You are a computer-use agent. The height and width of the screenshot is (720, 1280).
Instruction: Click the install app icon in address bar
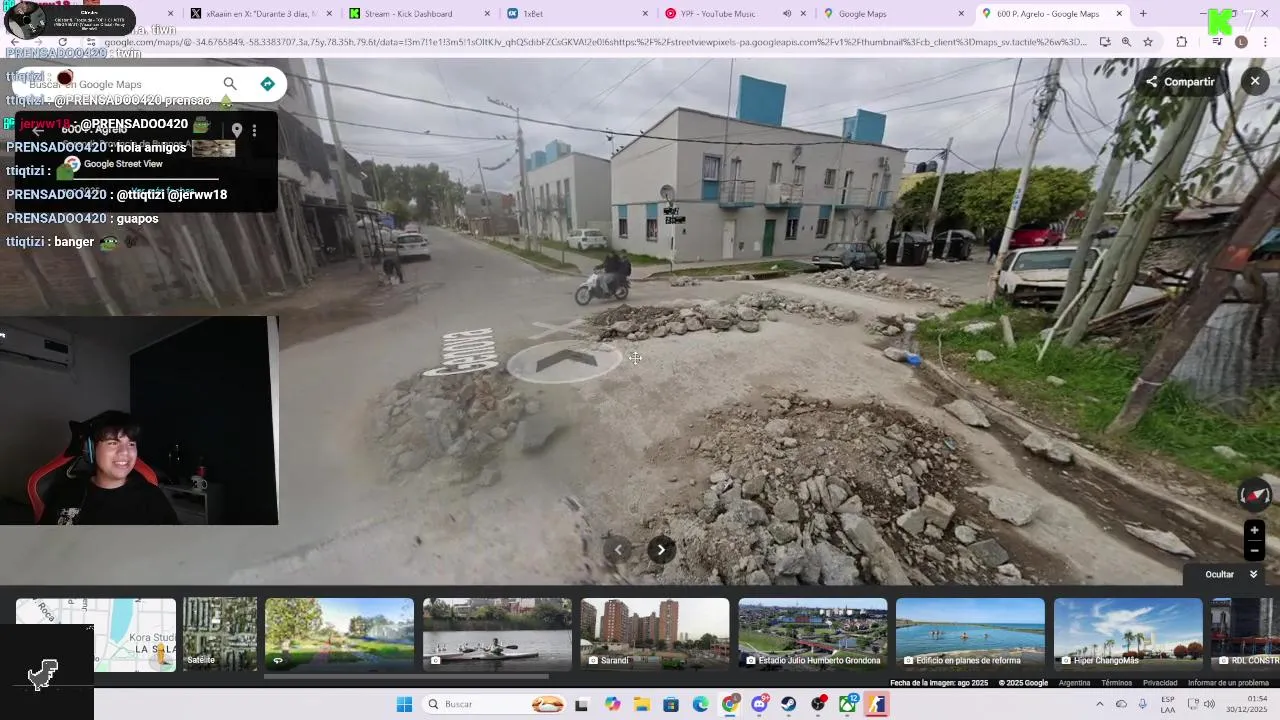coord(1104,42)
